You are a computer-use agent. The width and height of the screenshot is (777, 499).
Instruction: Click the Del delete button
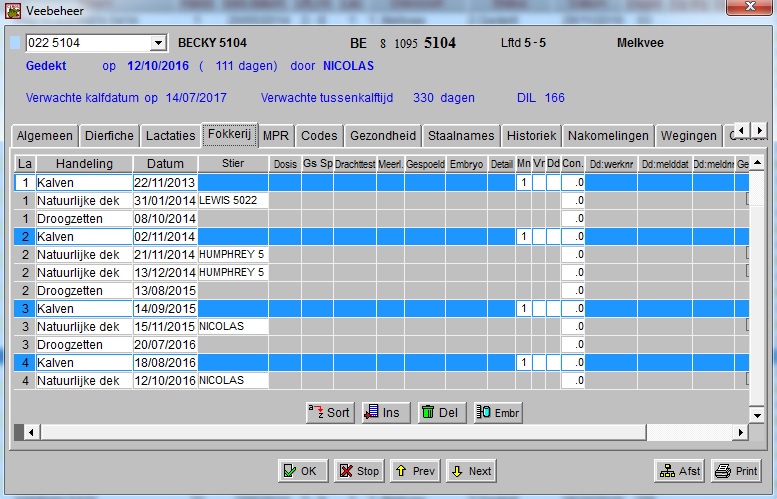pos(441,412)
